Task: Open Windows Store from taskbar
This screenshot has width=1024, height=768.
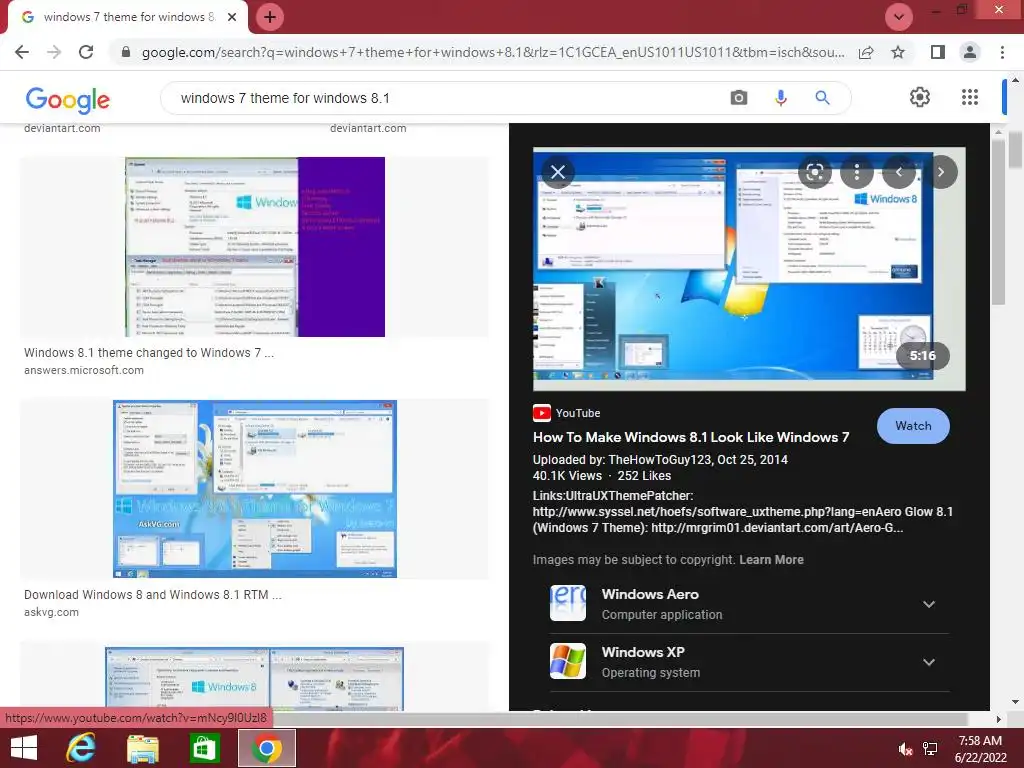Action: click(x=204, y=748)
